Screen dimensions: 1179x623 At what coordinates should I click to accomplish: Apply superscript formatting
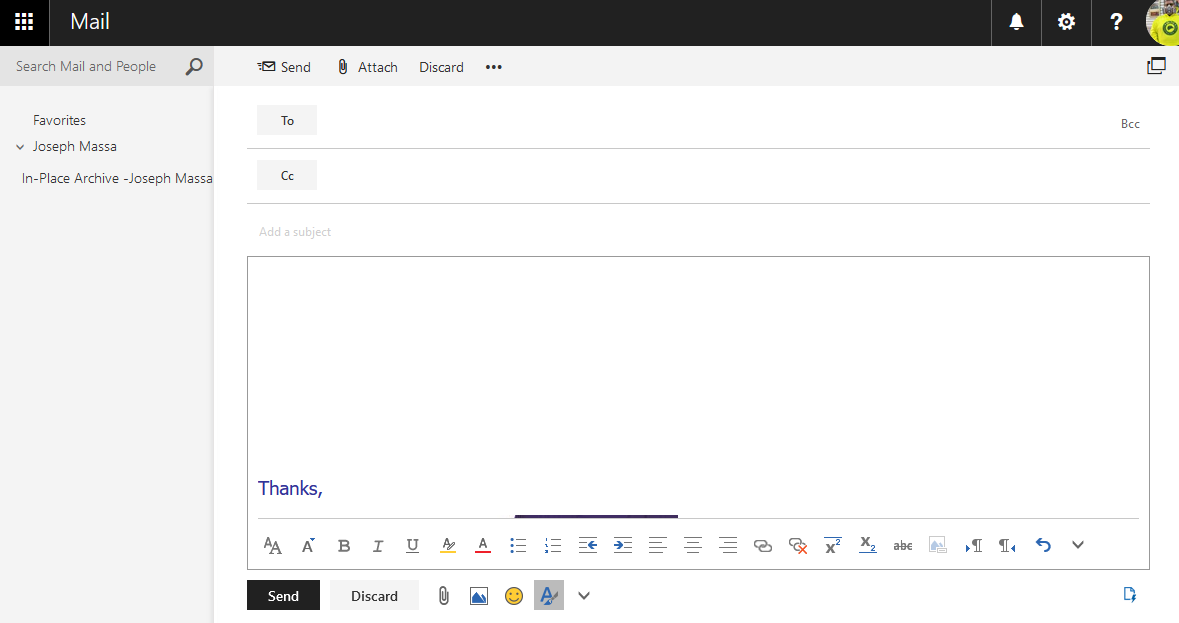tap(832, 545)
